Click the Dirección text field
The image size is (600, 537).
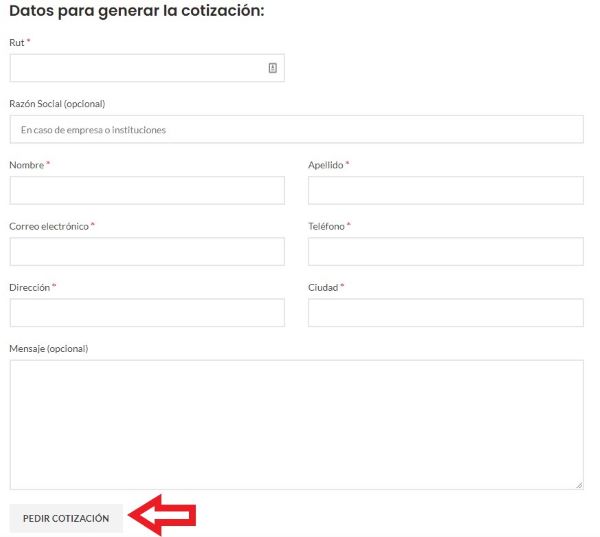tap(147, 313)
